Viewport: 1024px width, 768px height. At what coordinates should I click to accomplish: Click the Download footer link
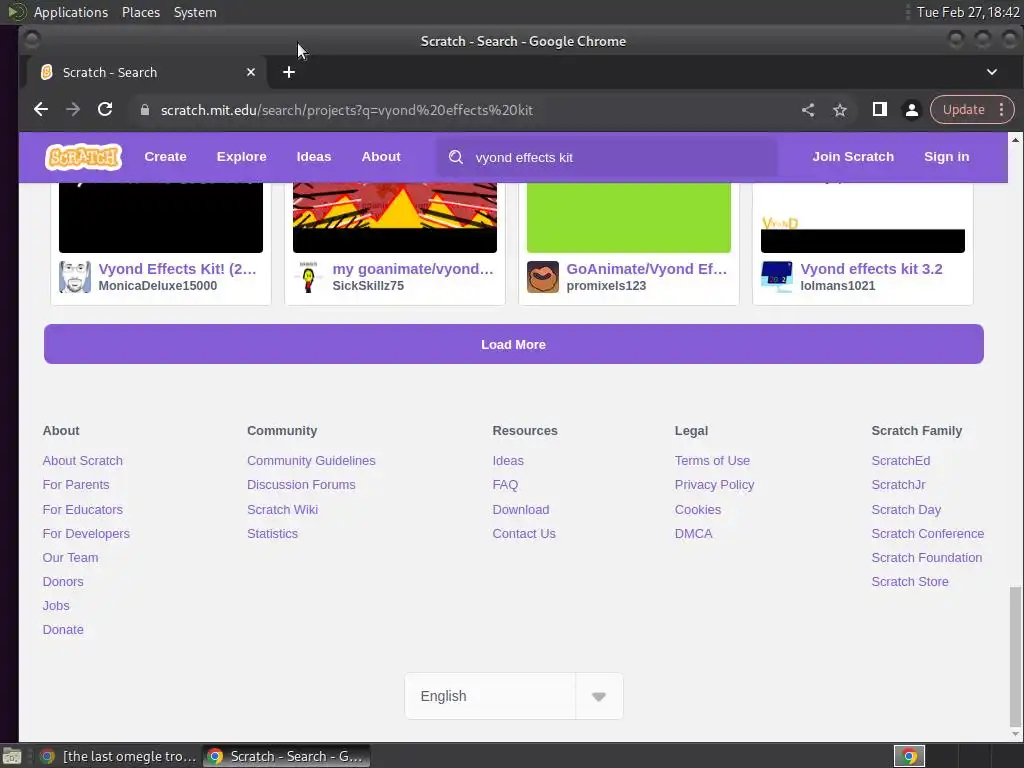tap(520, 509)
